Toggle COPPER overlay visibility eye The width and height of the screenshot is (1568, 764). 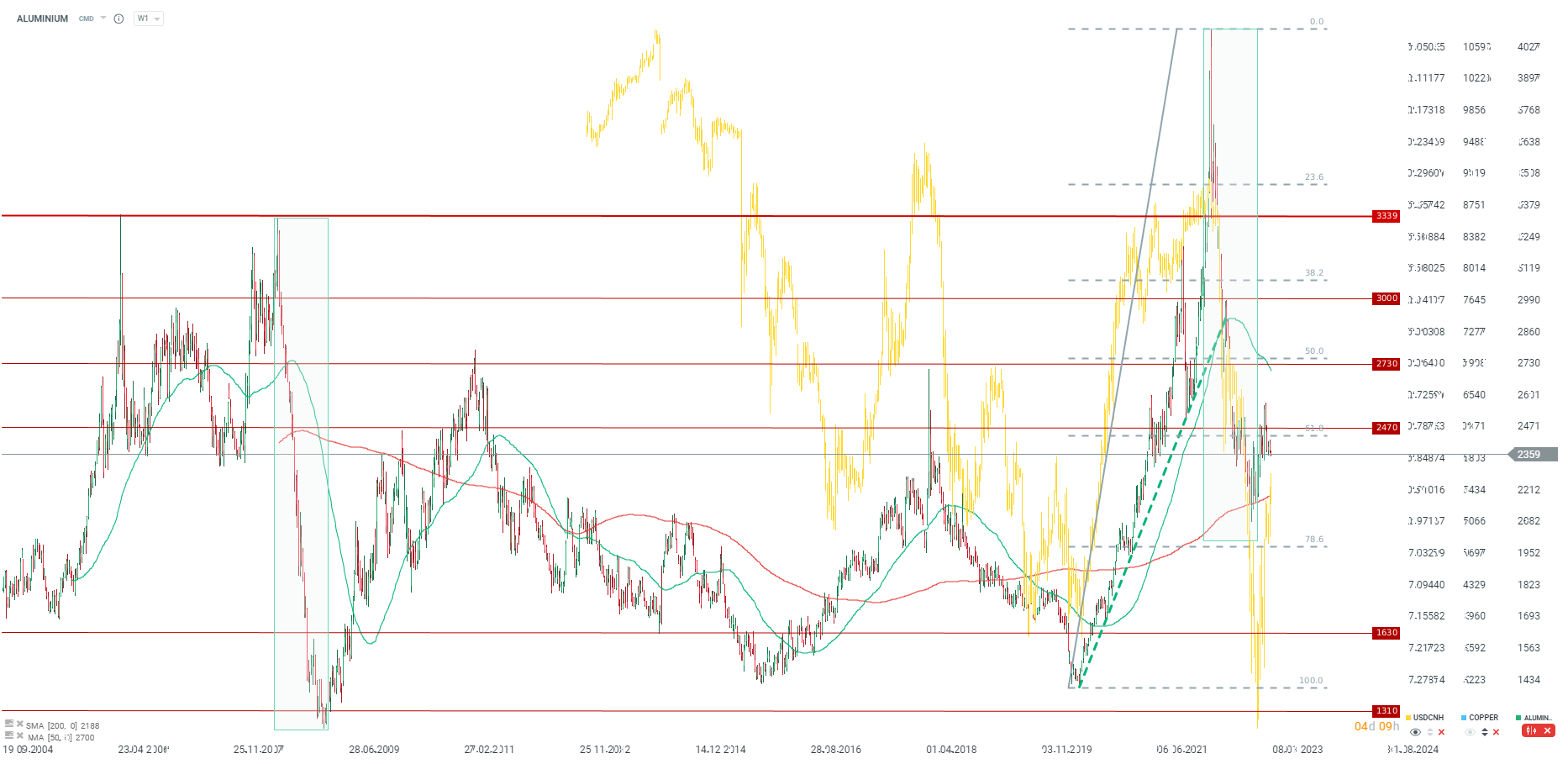coord(1470,732)
